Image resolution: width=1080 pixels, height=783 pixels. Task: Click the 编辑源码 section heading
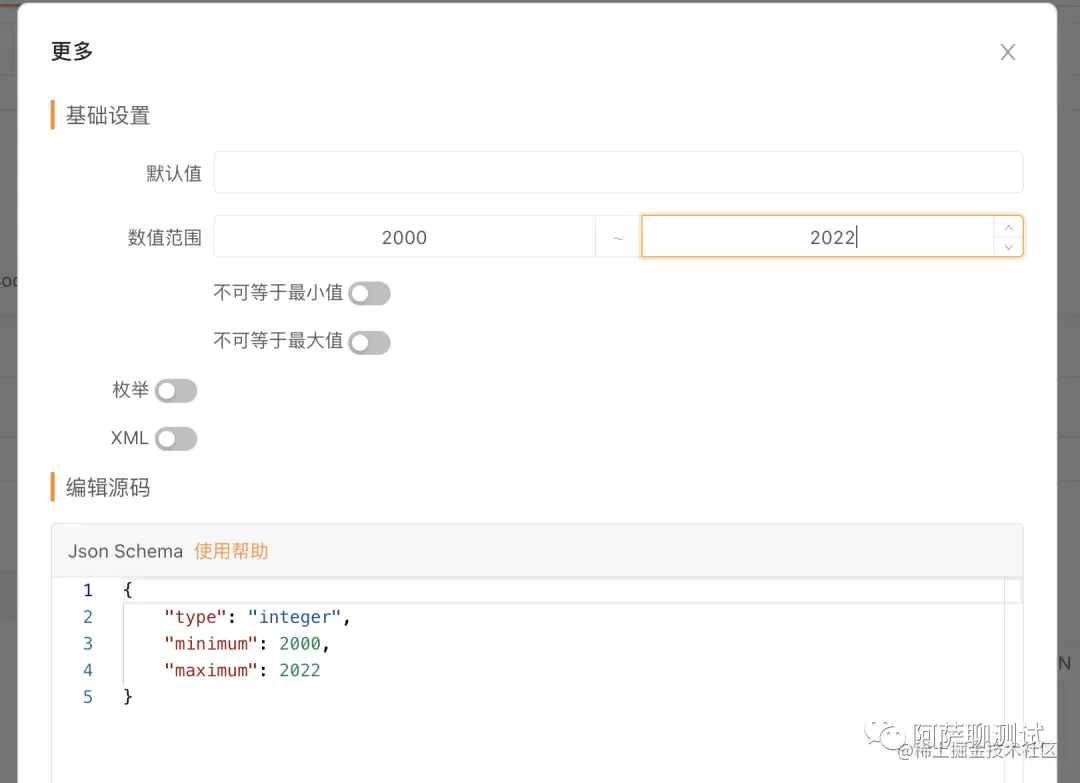click(x=108, y=488)
